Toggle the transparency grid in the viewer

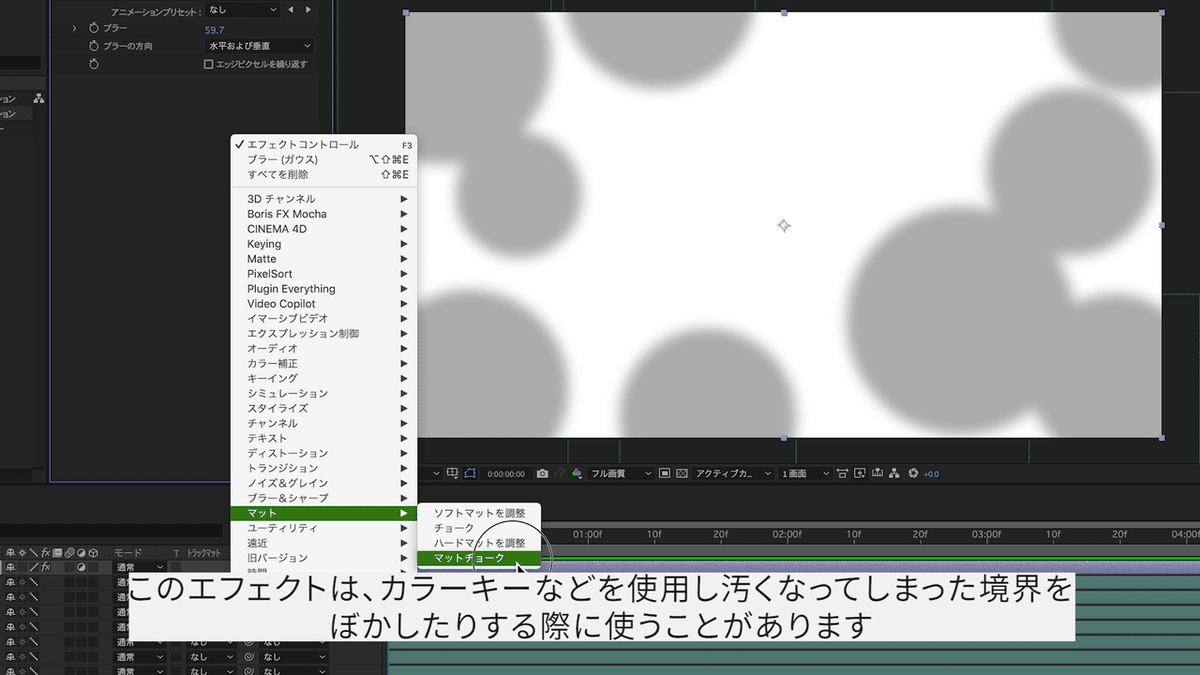pos(681,473)
